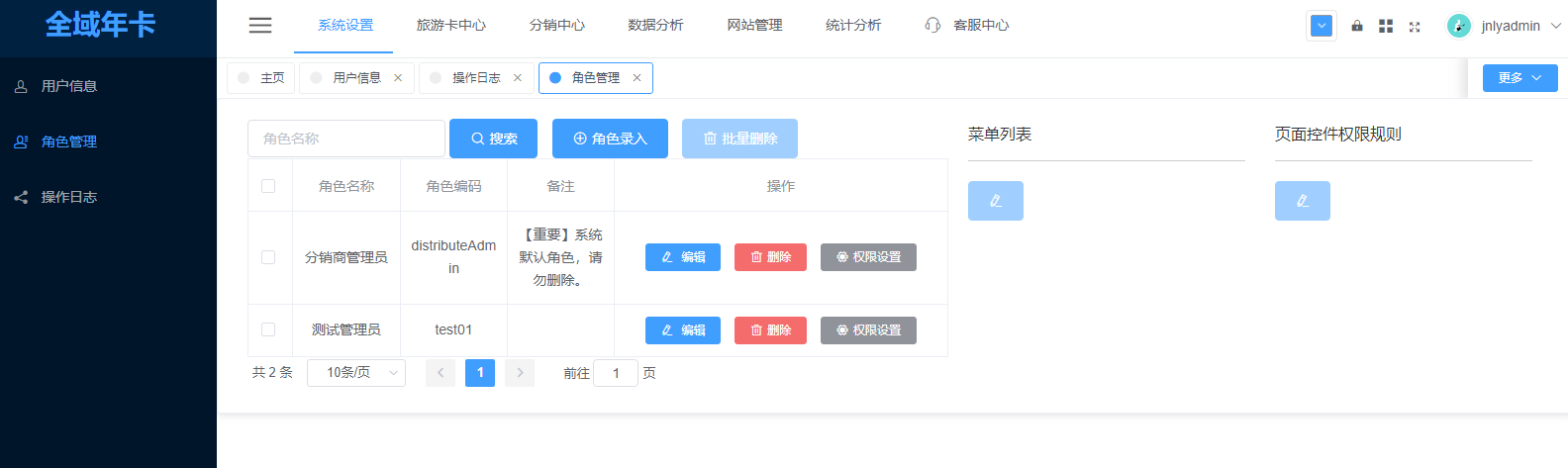The height and width of the screenshot is (468, 1568).
Task: Click the 角色名称 search input field
Action: tap(346, 139)
